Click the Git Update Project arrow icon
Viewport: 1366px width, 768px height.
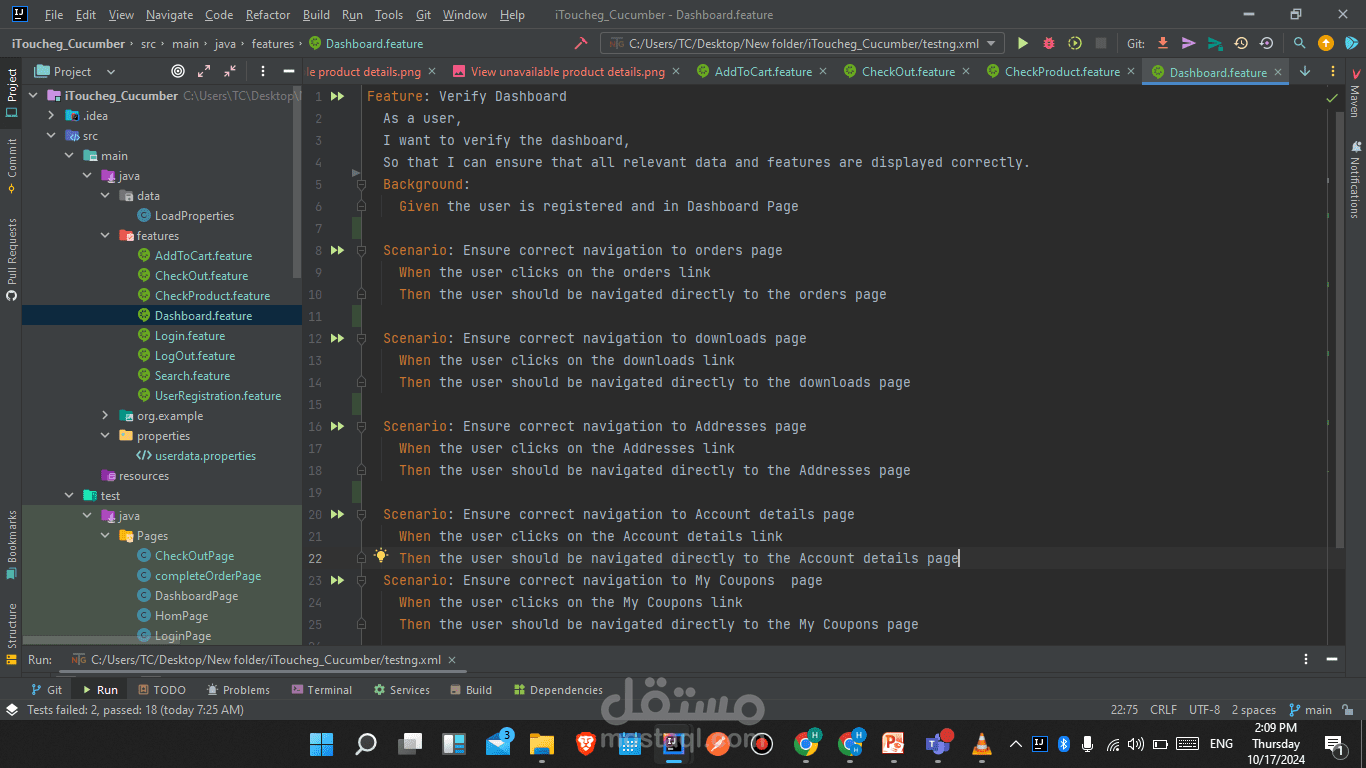pyautogui.click(x=1163, y=44)
